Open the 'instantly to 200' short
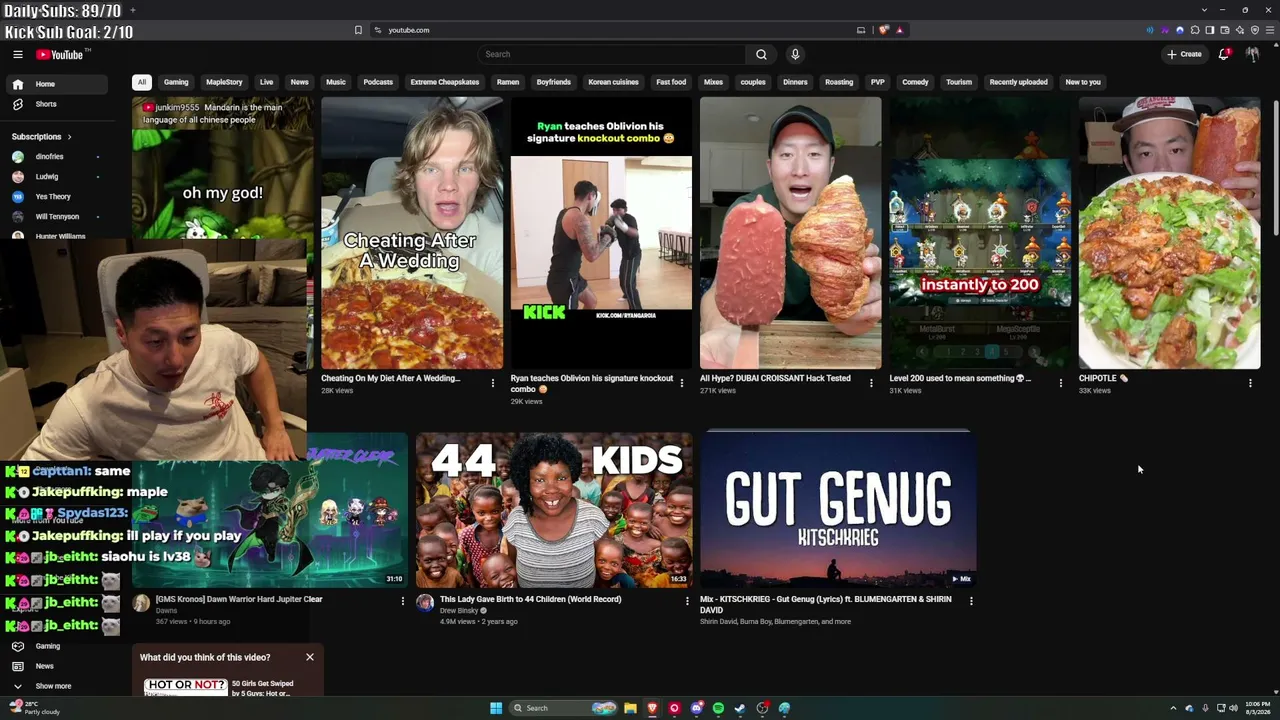Viewport: 1280px width, 720px height. coord(980,233)
